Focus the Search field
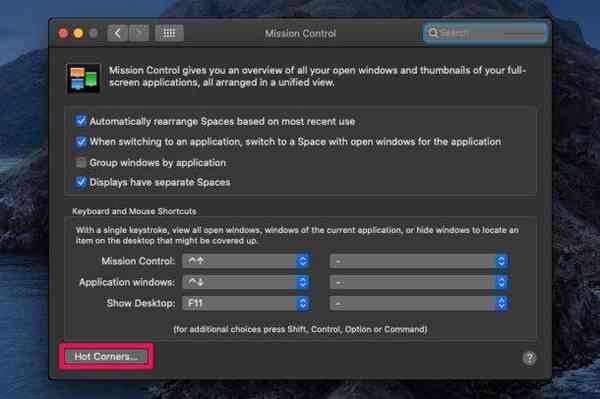Viewport: 600px width, 399px height. [485, 33]
